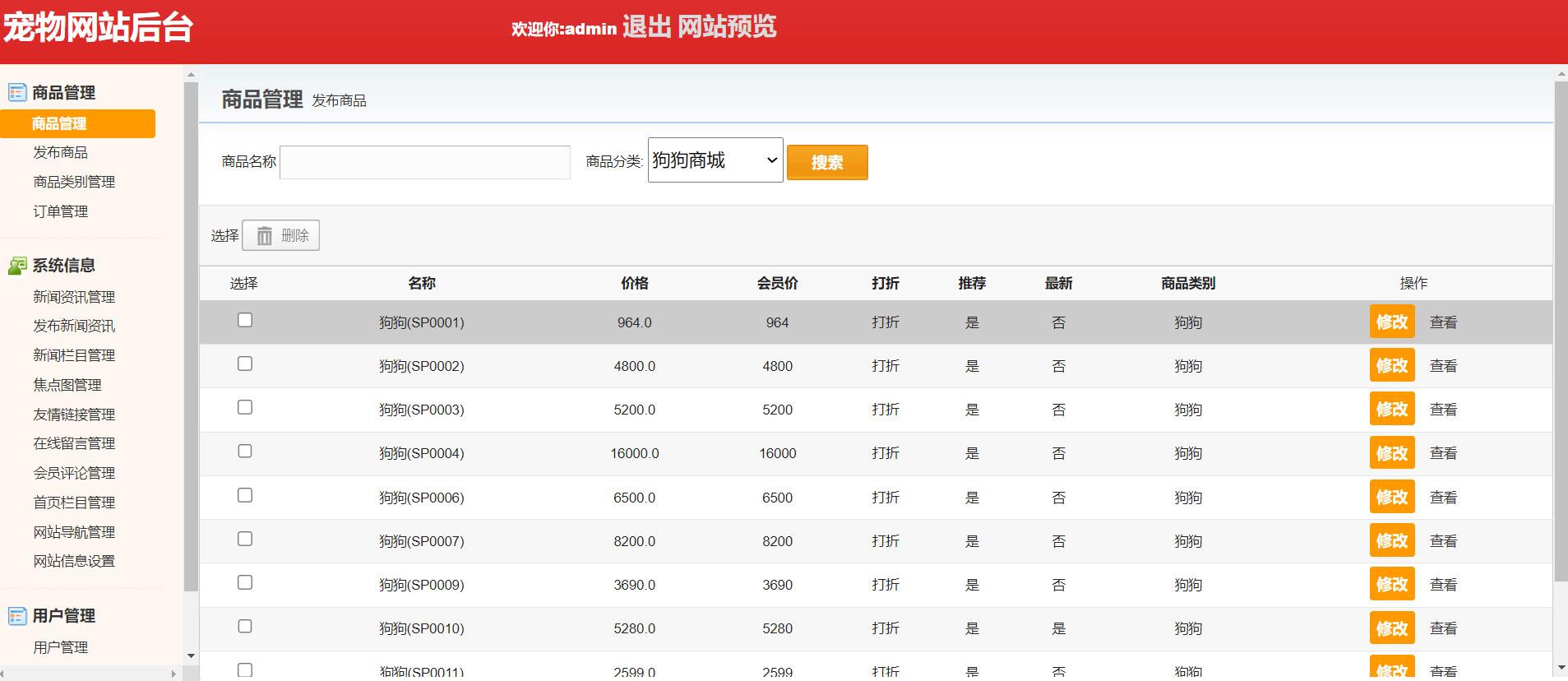The image size is (1568, 681).
Task: Select the checkbox of 狗狗(SP0007)
Action: tap(245, 539)
